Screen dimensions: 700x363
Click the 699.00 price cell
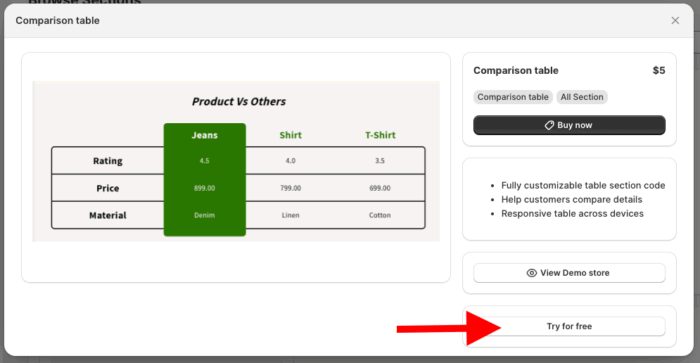(380, 188)
